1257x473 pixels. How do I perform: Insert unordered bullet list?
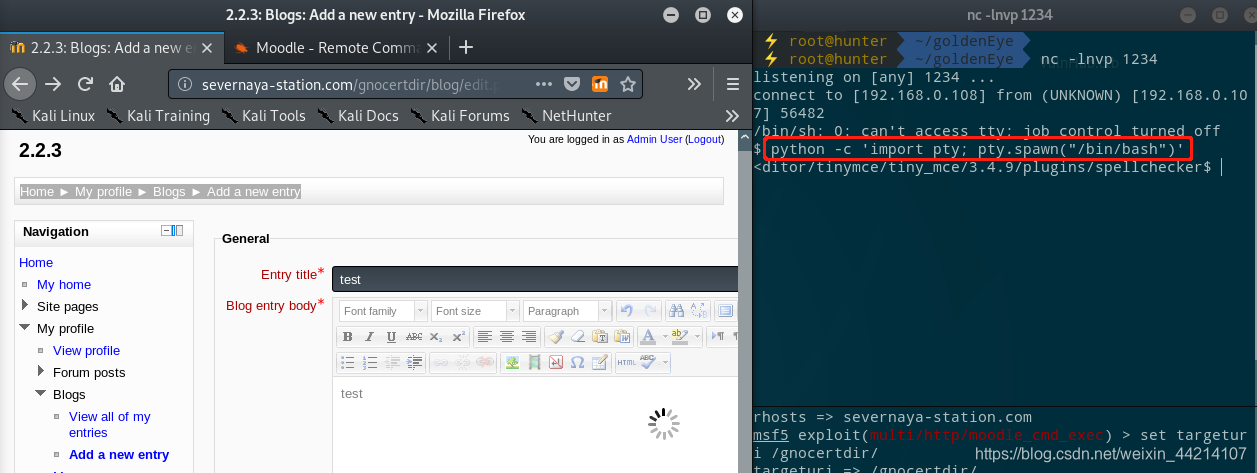click(x=347, y=363)
